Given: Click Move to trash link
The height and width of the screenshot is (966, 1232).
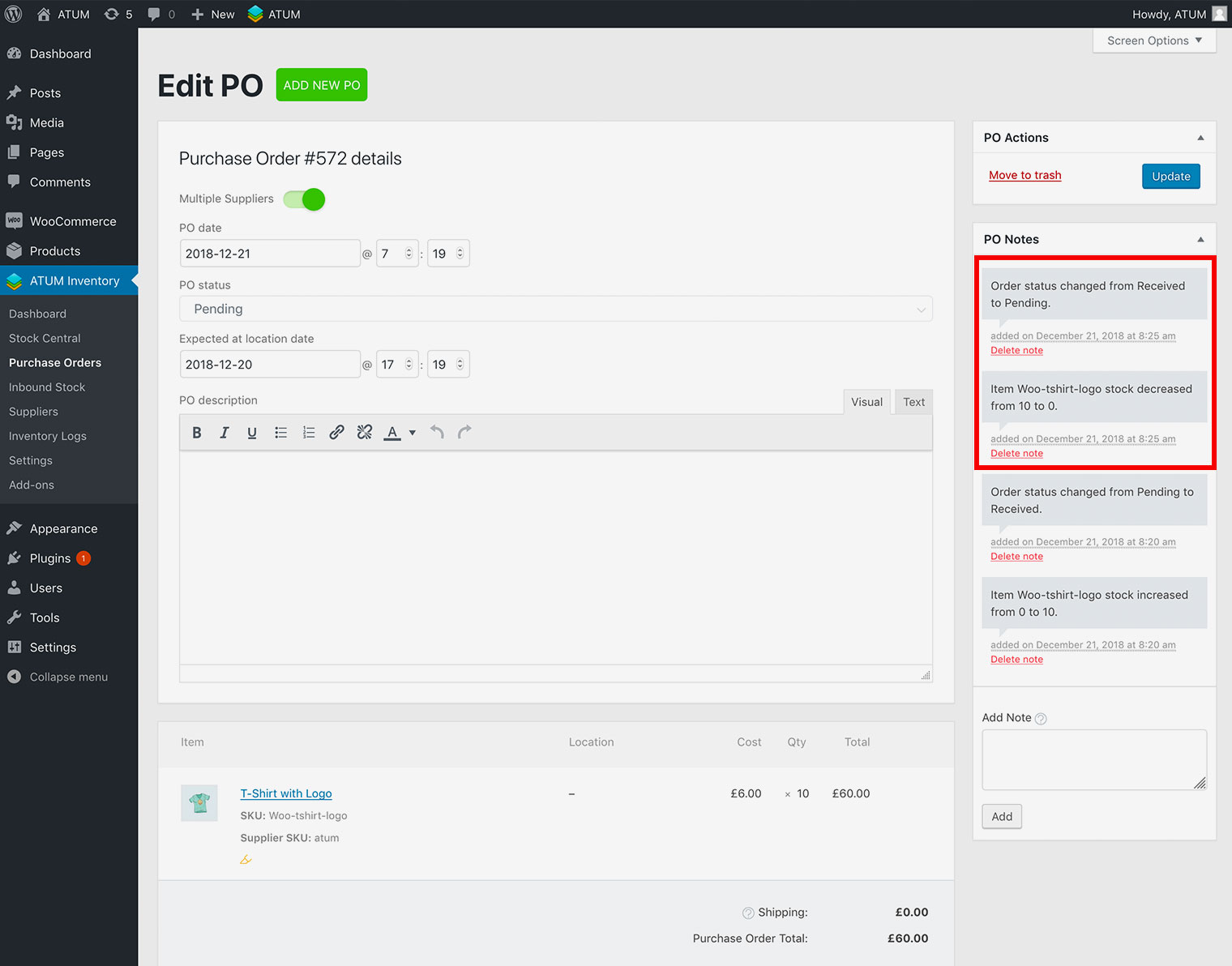Looking at the screenshot, I should tap(1025, 175).
